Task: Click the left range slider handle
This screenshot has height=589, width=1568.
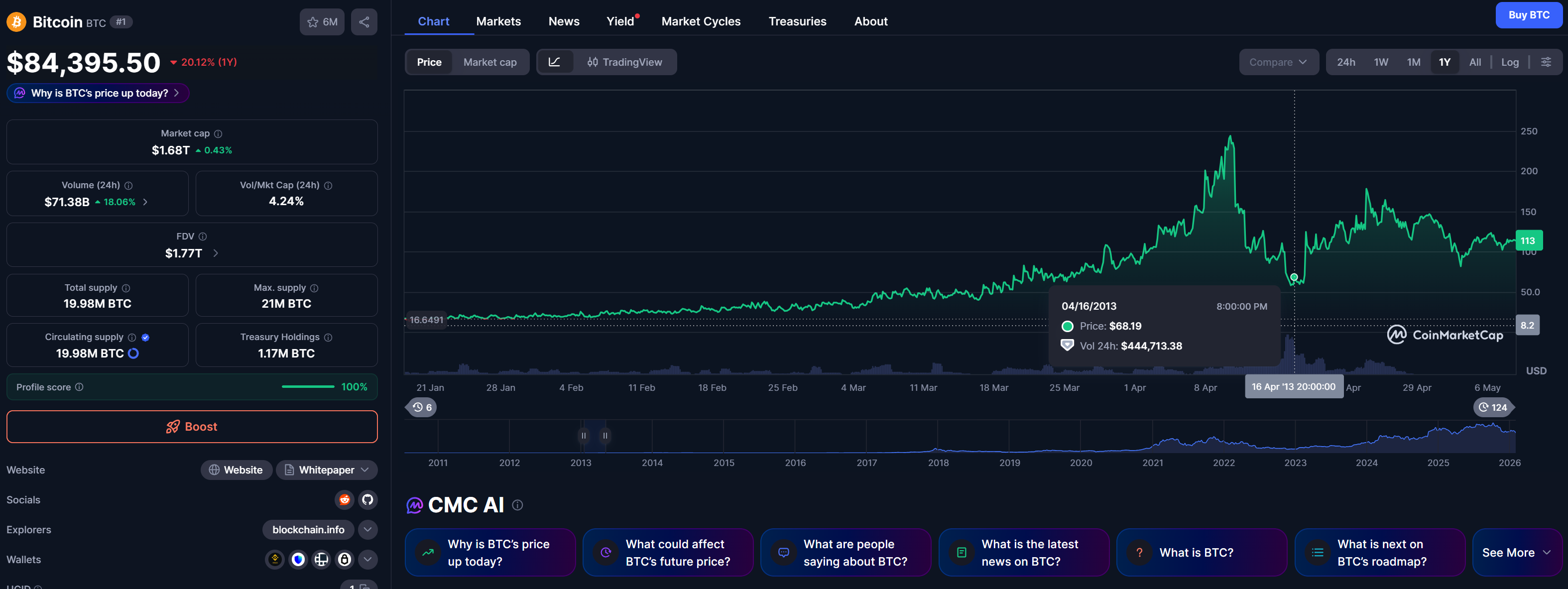Action: click(x=583, y=436)
